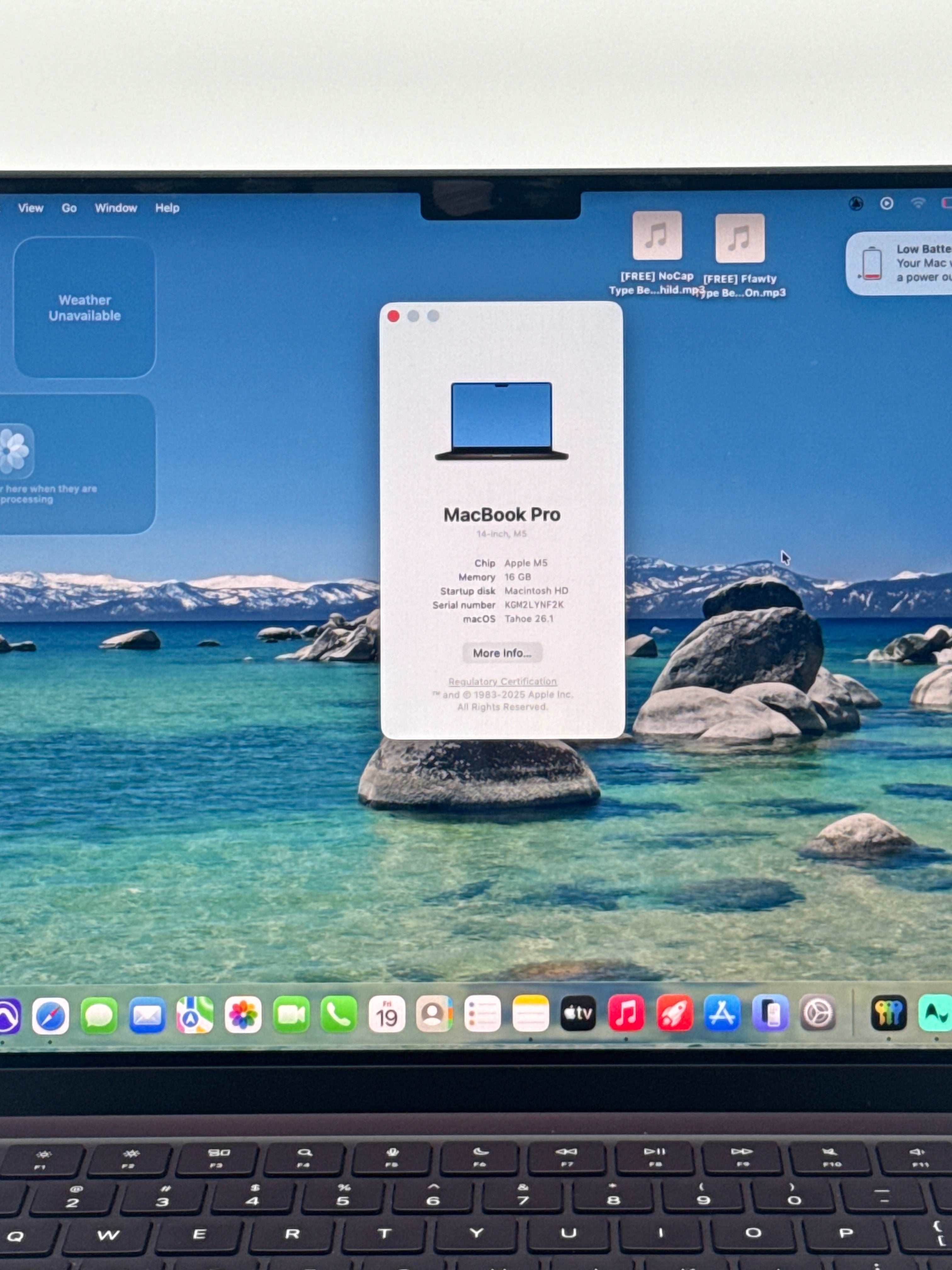Open the Music app in the Dock
Viewport: 952px width, 1270px height.
point(626,1013)
